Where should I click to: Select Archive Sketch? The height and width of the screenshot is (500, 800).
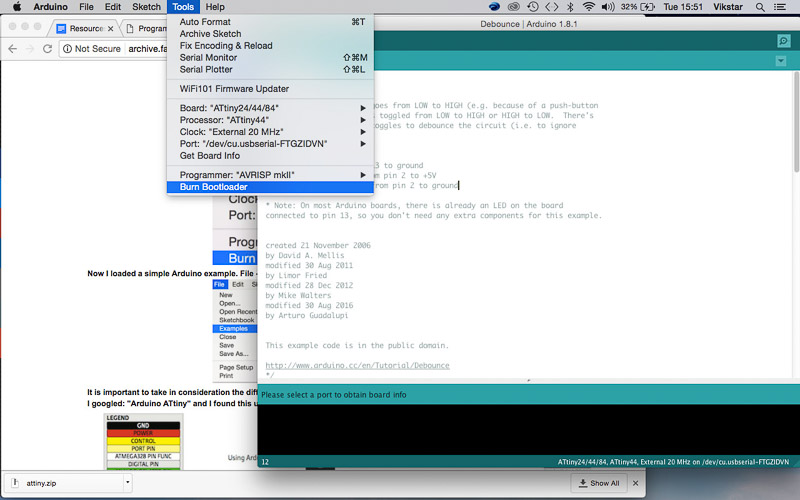(x=270, y=34)
